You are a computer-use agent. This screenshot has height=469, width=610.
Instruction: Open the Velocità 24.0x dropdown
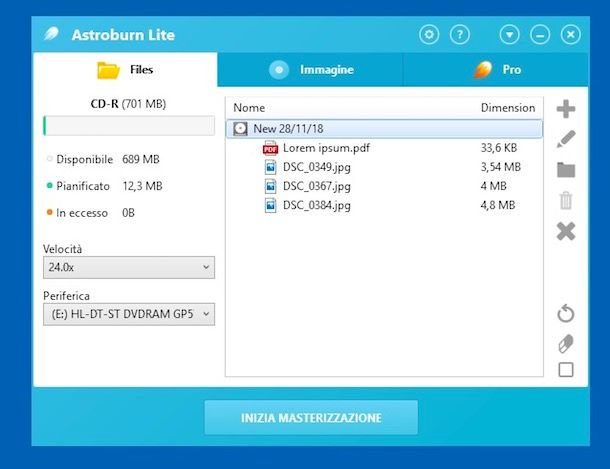[129, 267]
